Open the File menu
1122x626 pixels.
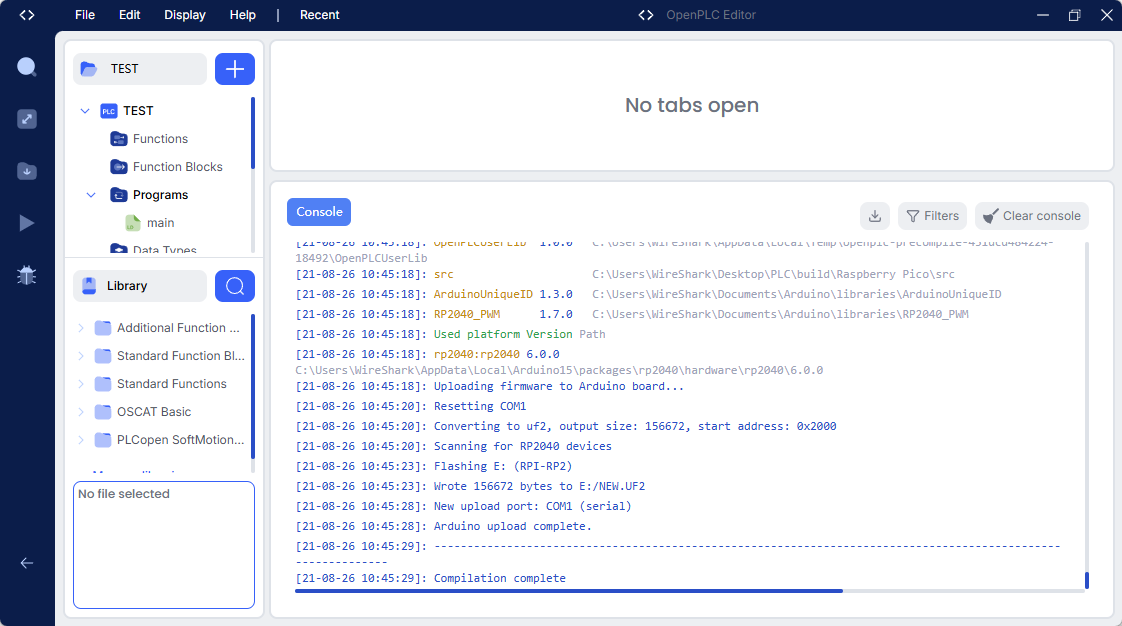point(84,15)
